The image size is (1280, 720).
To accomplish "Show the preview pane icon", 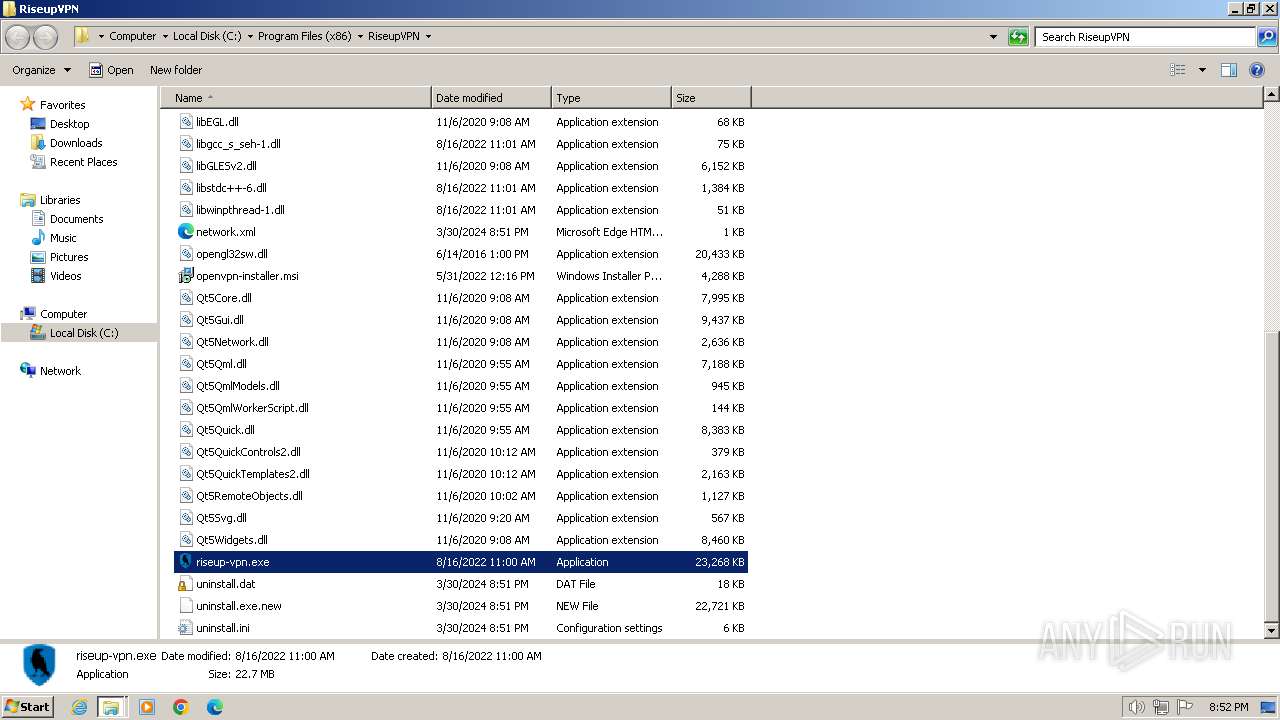I will pos(1229,70).
